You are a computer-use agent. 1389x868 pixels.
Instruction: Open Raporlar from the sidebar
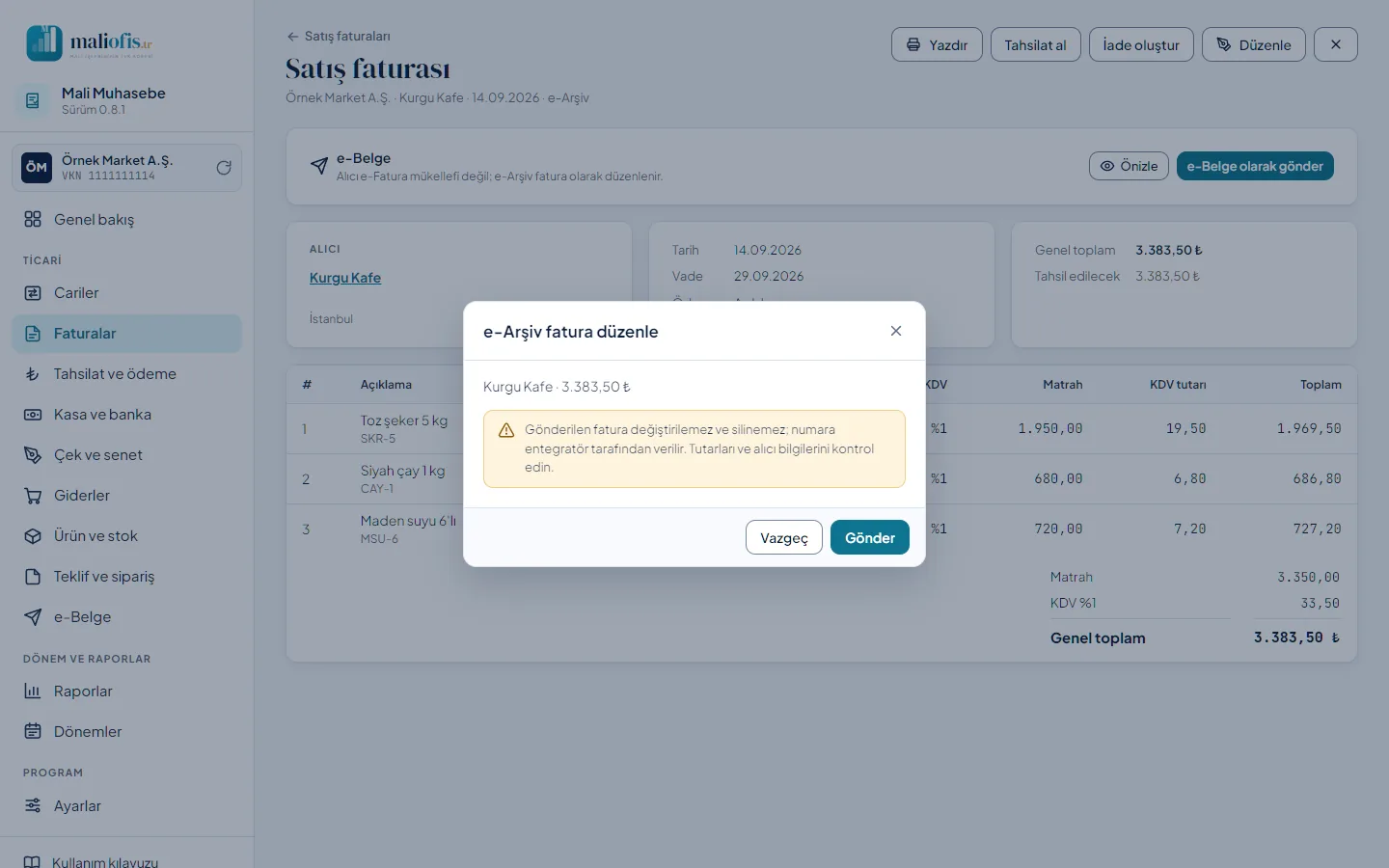[x=126, y=691]
